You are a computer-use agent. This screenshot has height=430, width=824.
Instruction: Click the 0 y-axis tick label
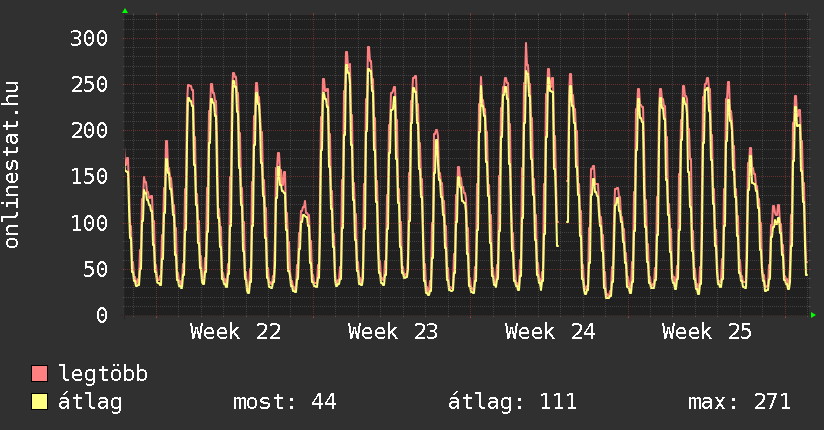pos(102,315)
